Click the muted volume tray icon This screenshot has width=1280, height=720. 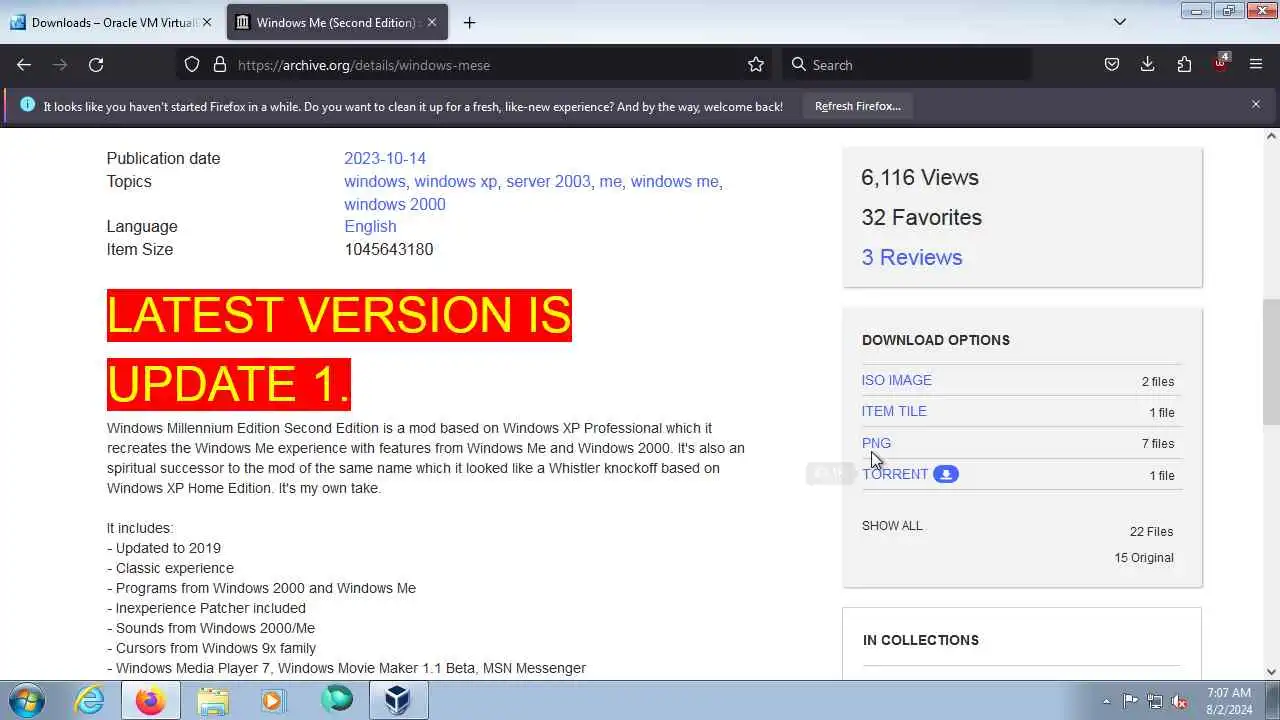pyautogui.click(x=1180, y=701)
